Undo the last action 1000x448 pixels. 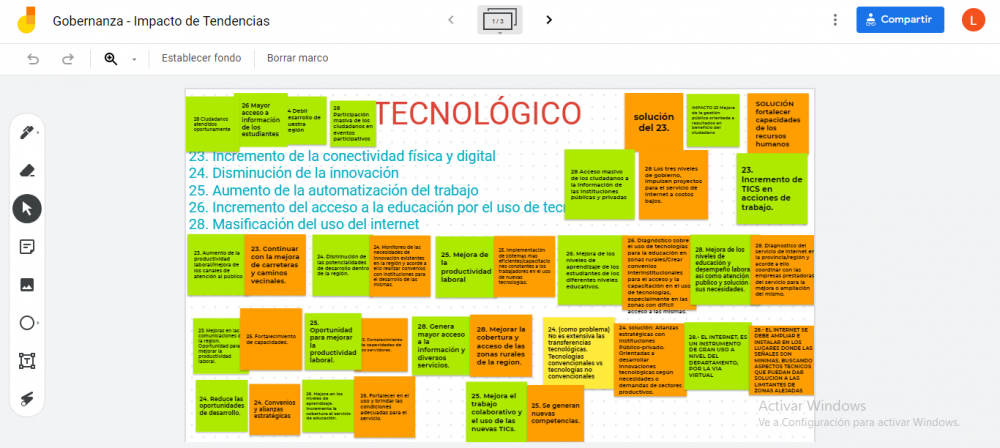click(x=33, y=59)
